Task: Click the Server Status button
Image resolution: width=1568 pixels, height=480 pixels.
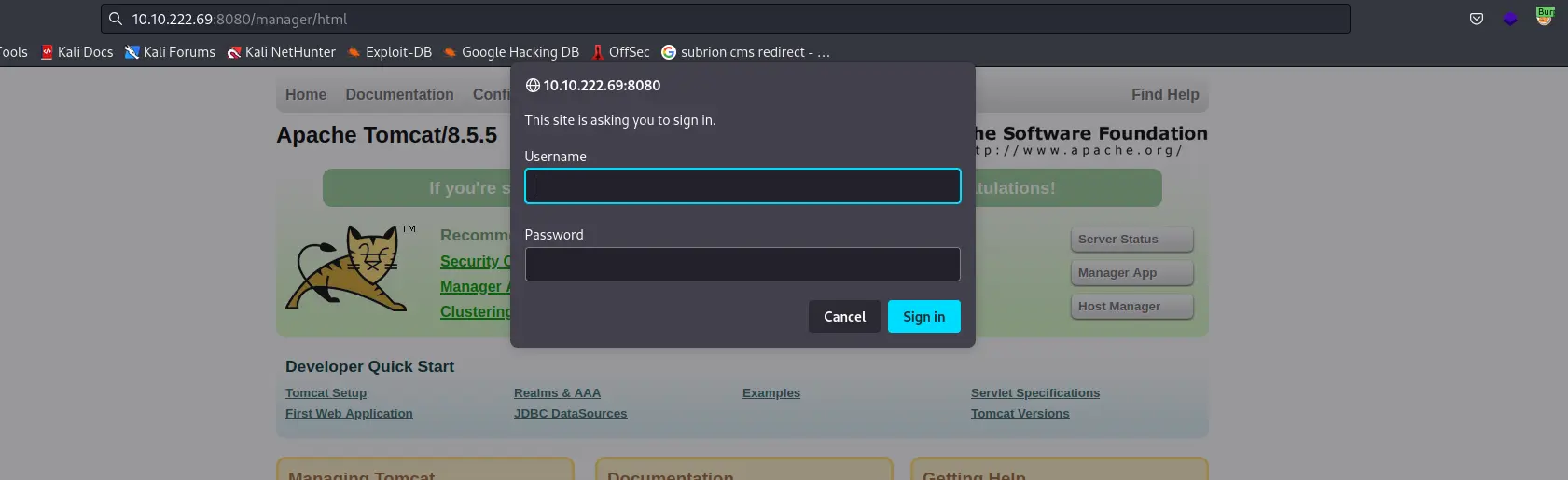Action: click(1131, 240)
